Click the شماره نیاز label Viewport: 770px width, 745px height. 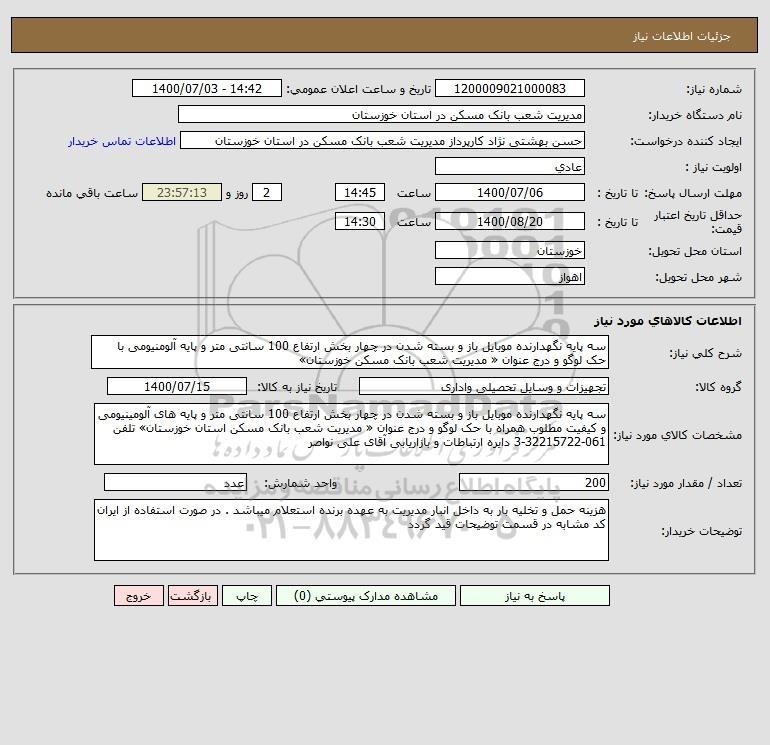click(714, 89)
